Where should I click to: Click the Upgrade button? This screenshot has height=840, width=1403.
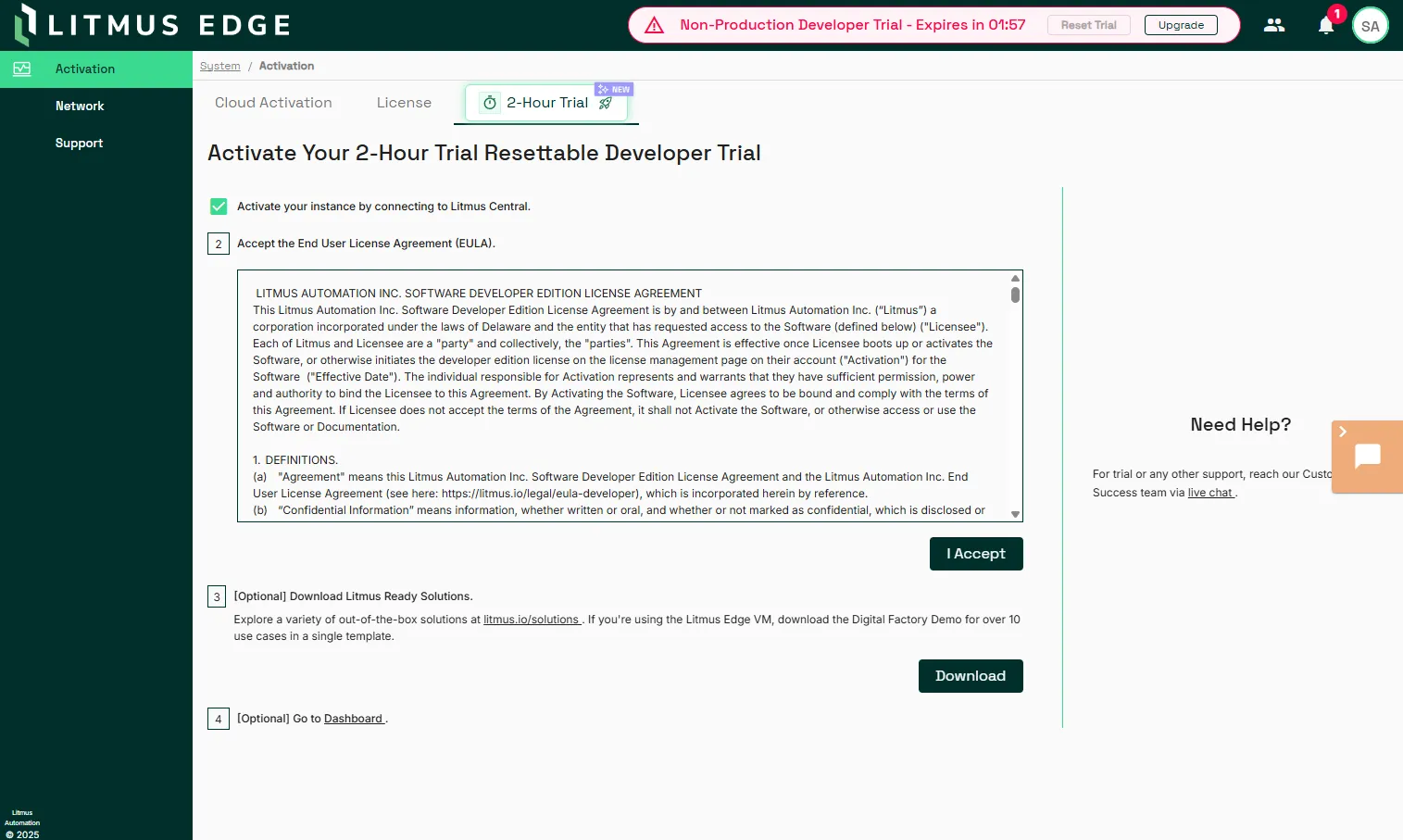tap(1181, 25)
